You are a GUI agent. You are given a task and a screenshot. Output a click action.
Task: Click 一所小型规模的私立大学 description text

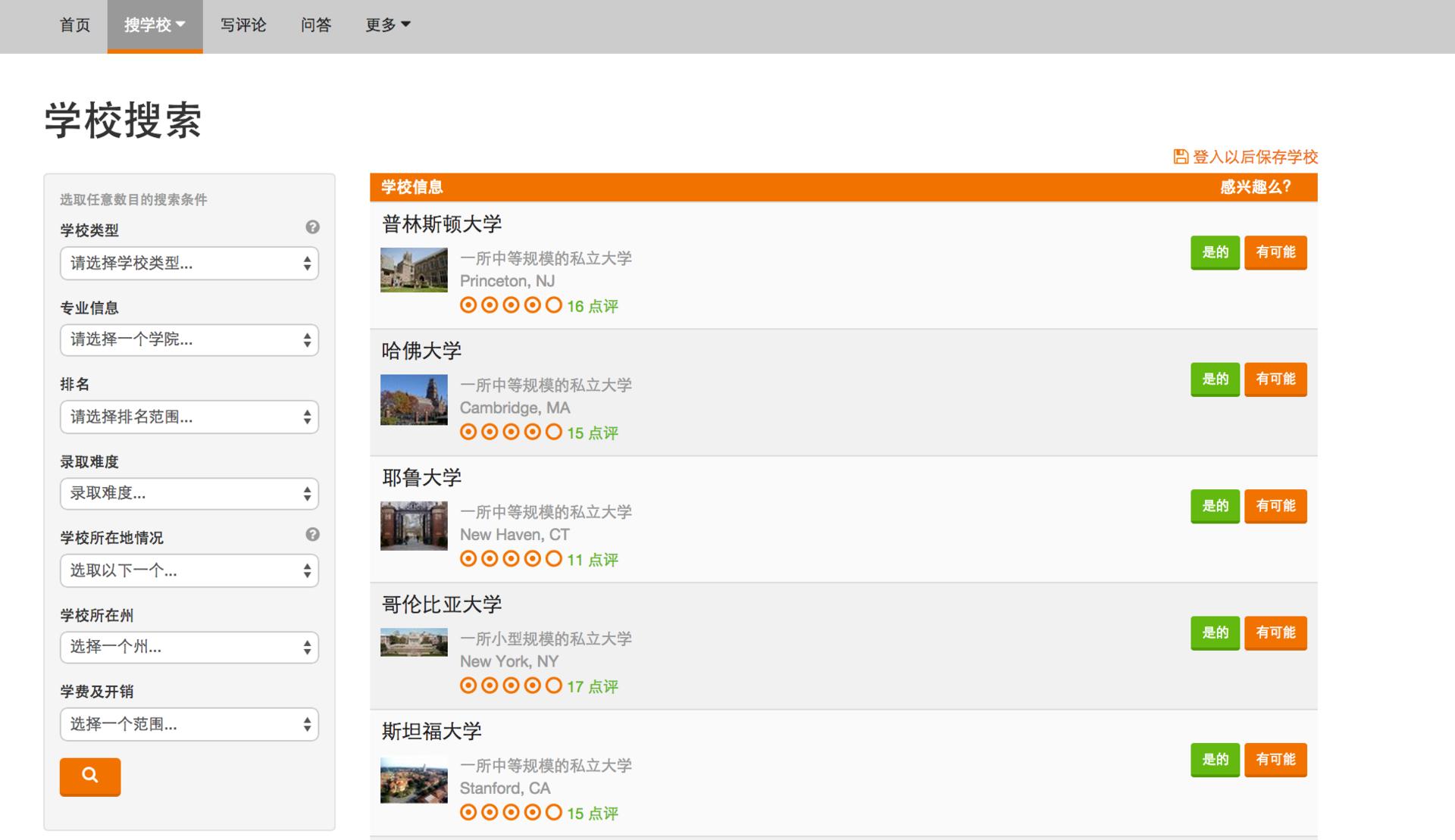(x=546, y=639)
